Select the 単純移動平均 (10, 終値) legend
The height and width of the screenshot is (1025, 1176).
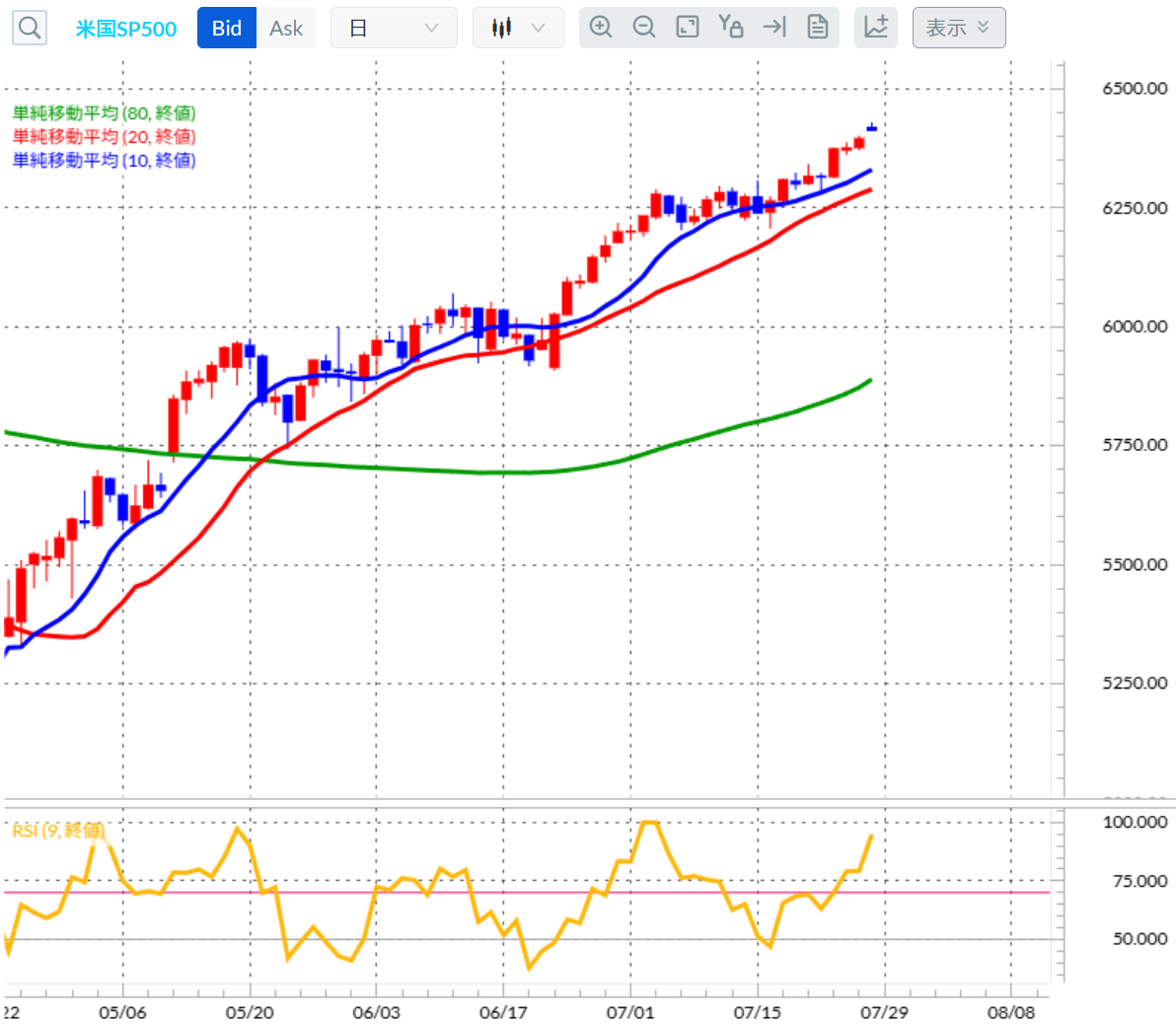pos(105,160)
